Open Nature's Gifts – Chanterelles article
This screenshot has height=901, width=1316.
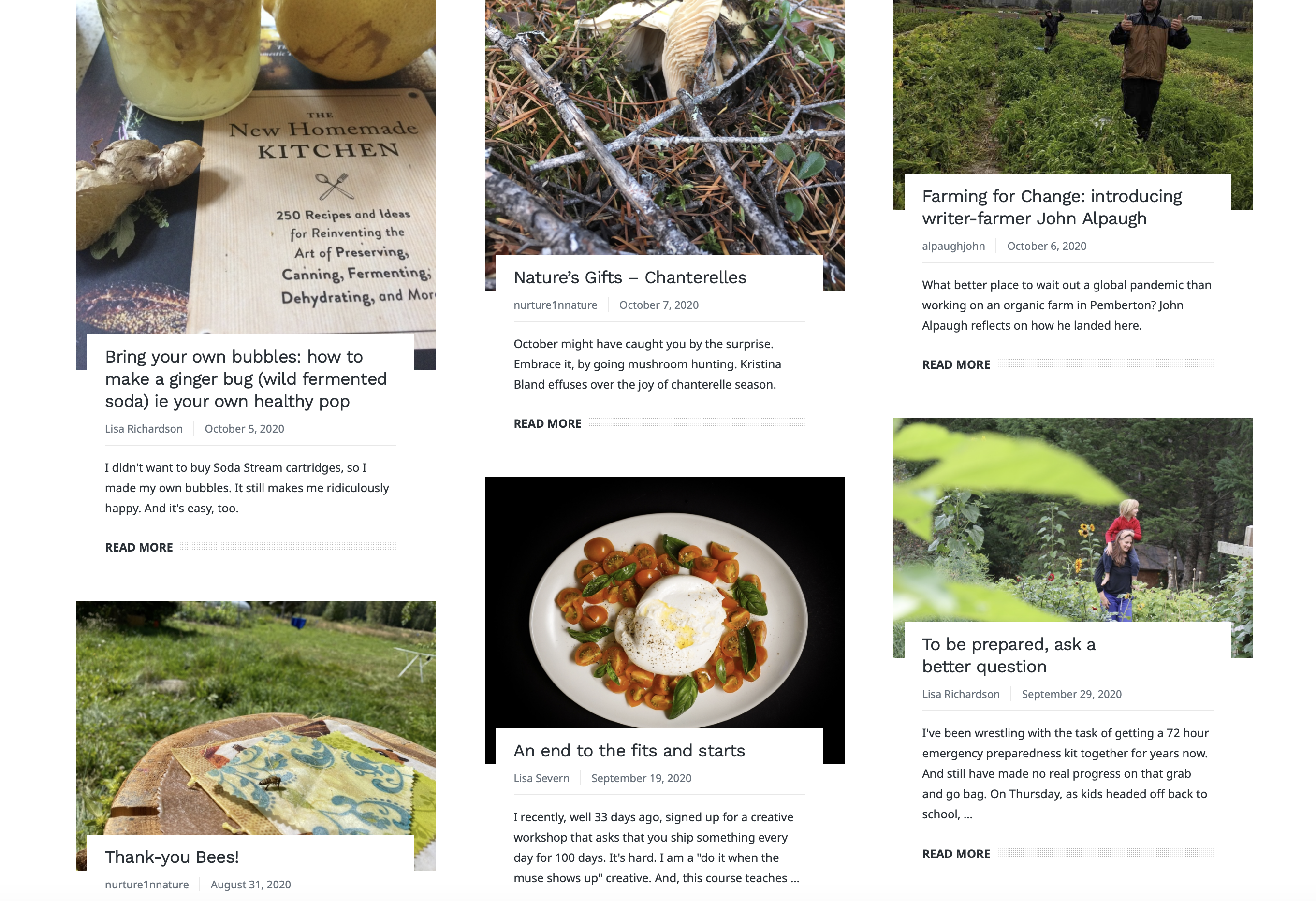629,277
